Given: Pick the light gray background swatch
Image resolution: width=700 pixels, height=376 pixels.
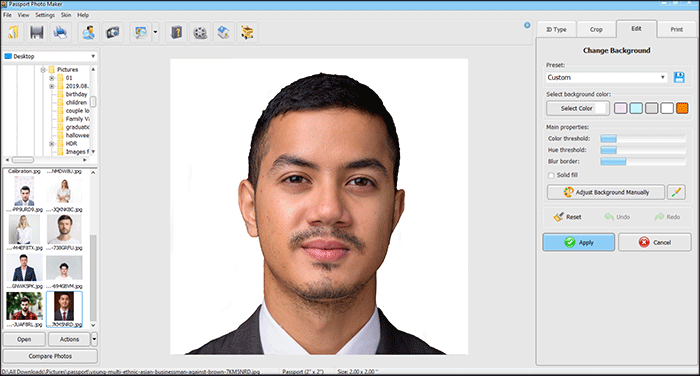Looking at the screenshot, I should tap(651, 108).
